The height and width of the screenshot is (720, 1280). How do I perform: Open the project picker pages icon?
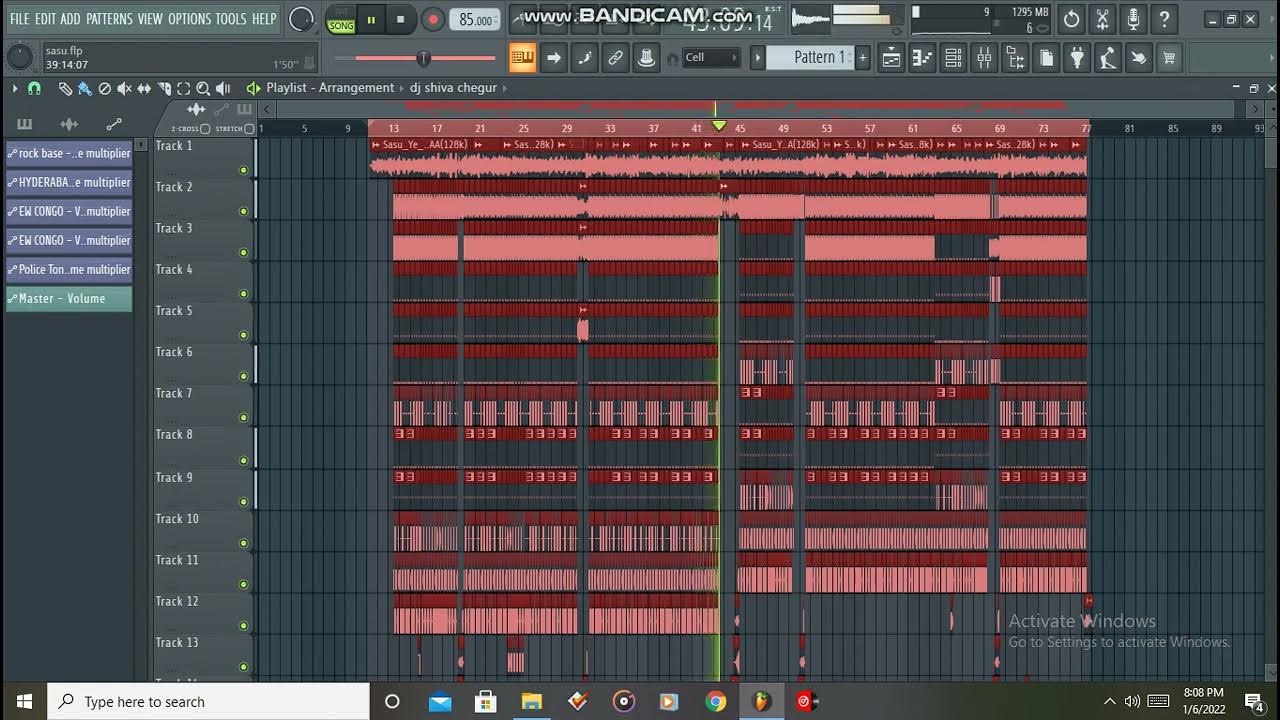(x=1046, y=58)
